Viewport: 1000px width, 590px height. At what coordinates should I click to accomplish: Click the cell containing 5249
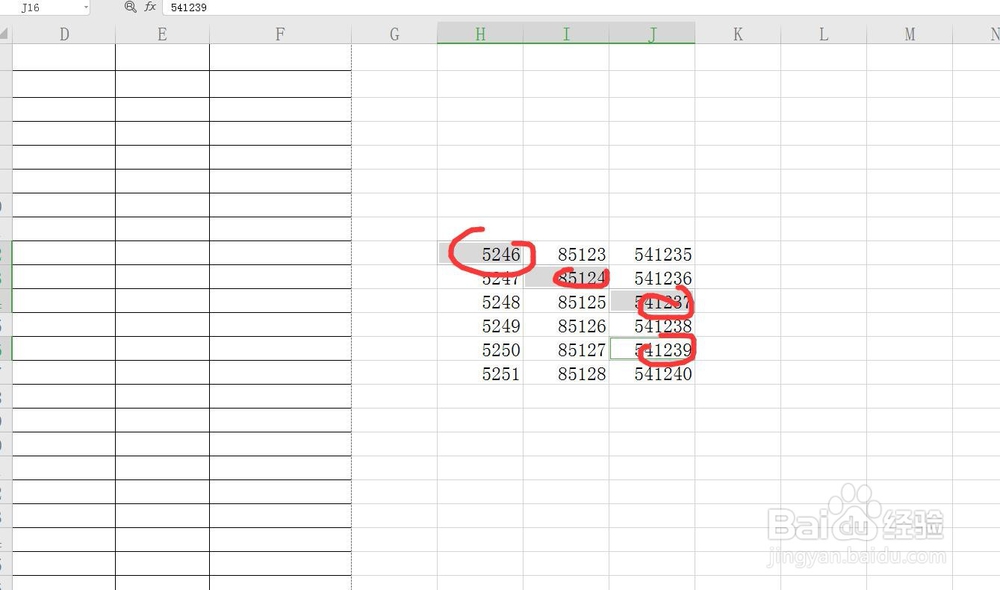coord(480,325)
